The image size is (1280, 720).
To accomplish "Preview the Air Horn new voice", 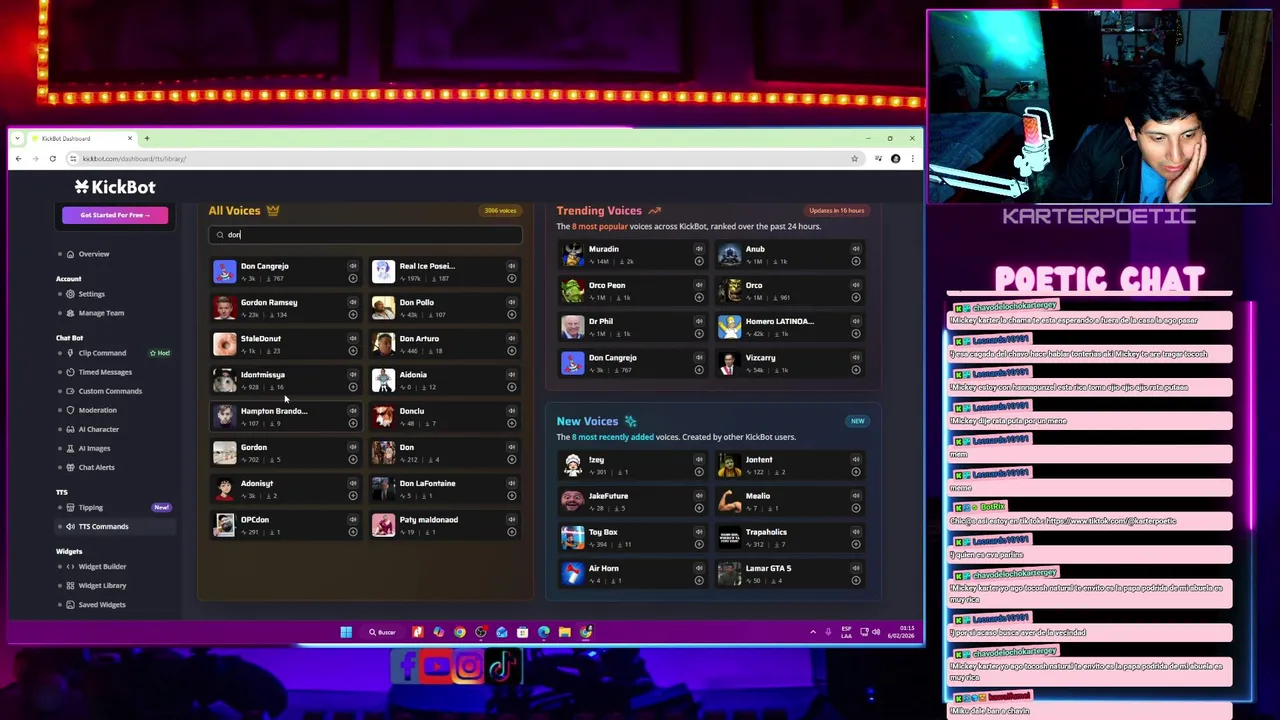I will [698, 568].
